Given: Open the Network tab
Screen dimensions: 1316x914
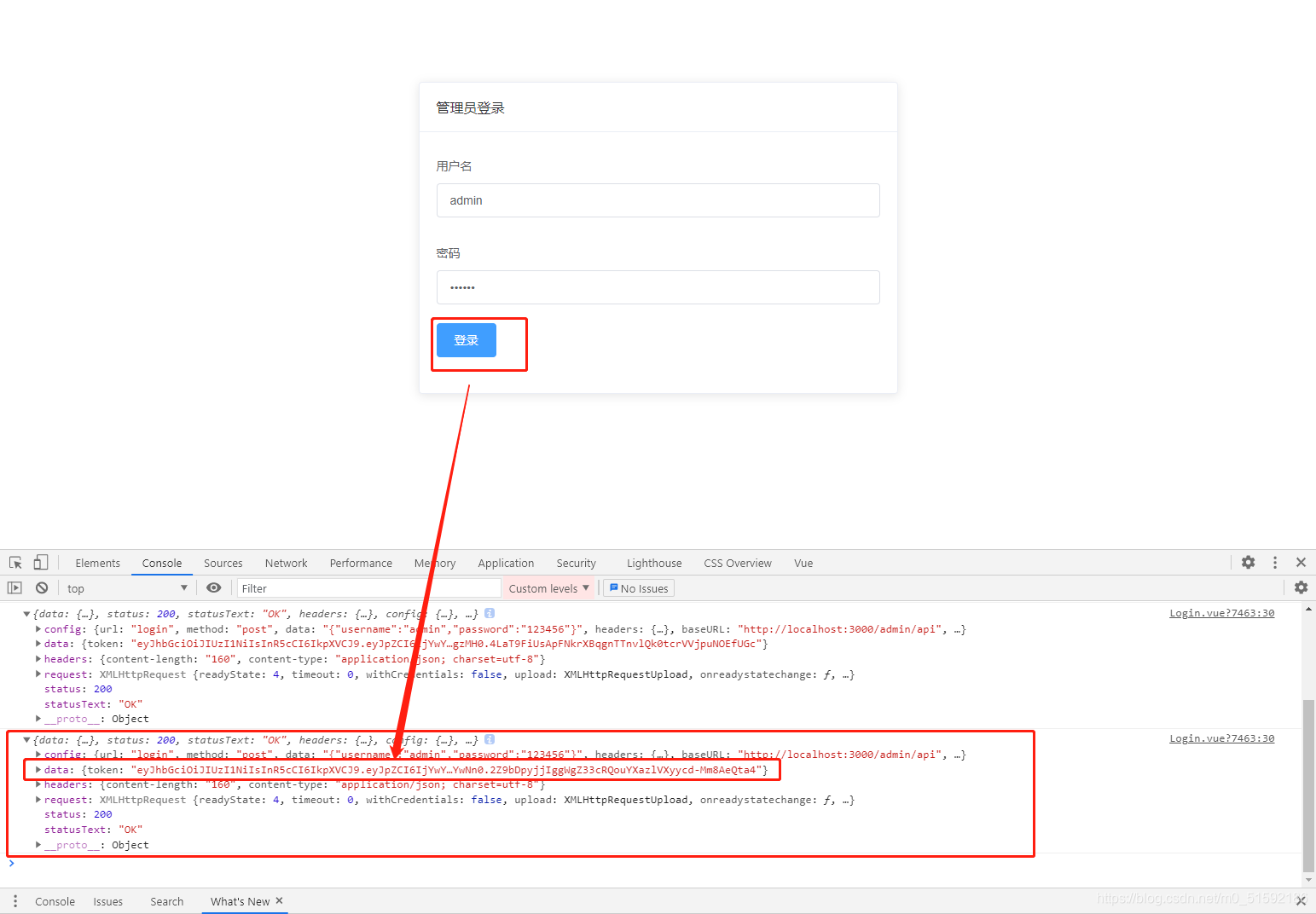Looking at the screenshot, I should tap(287, 563).
